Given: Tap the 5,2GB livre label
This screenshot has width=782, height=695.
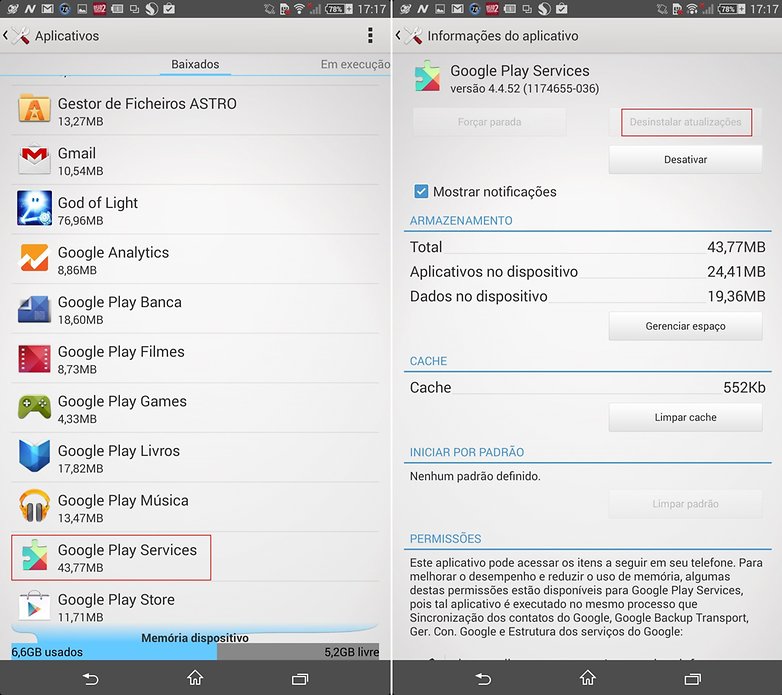Looking at the screenshot, I should click(352, 652).
